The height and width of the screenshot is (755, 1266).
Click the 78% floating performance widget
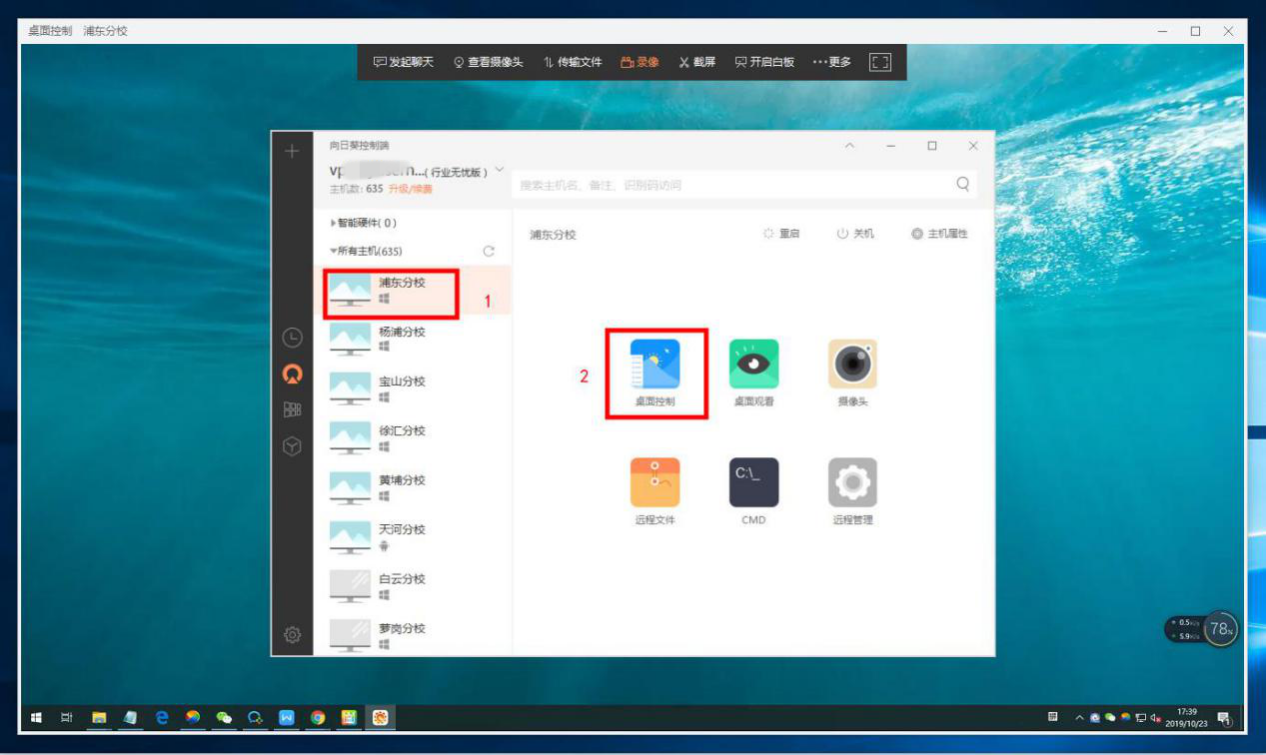(x=1220, y=629)
